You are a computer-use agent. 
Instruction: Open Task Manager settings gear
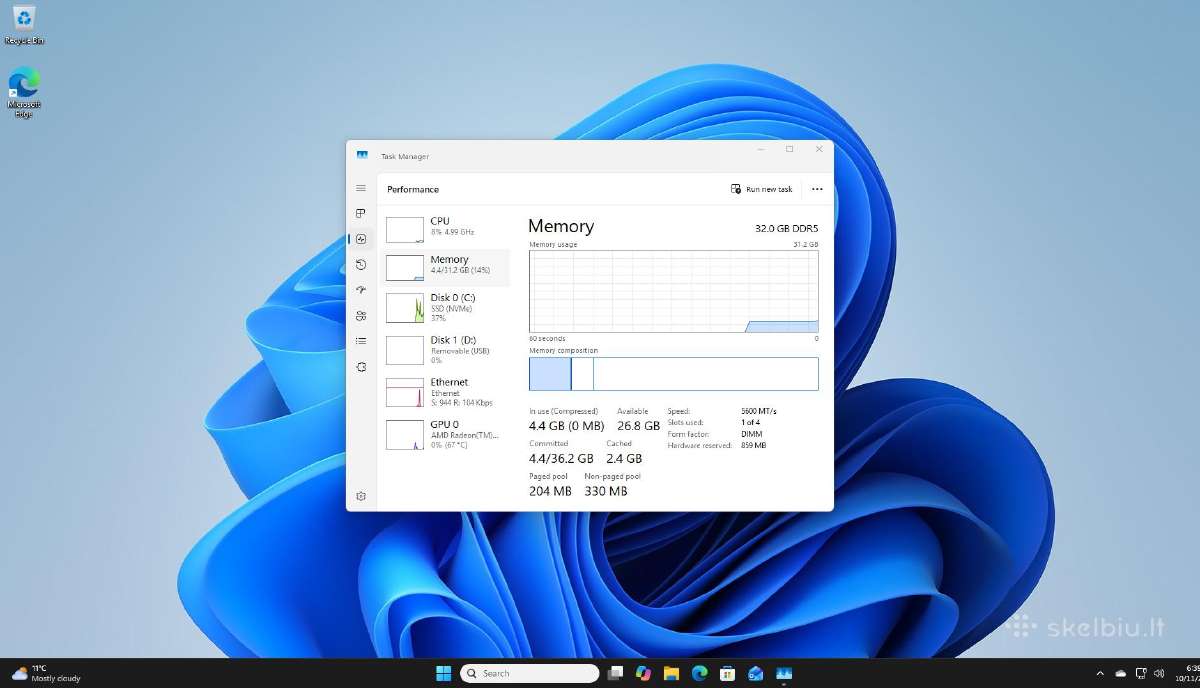click(361, 496)
